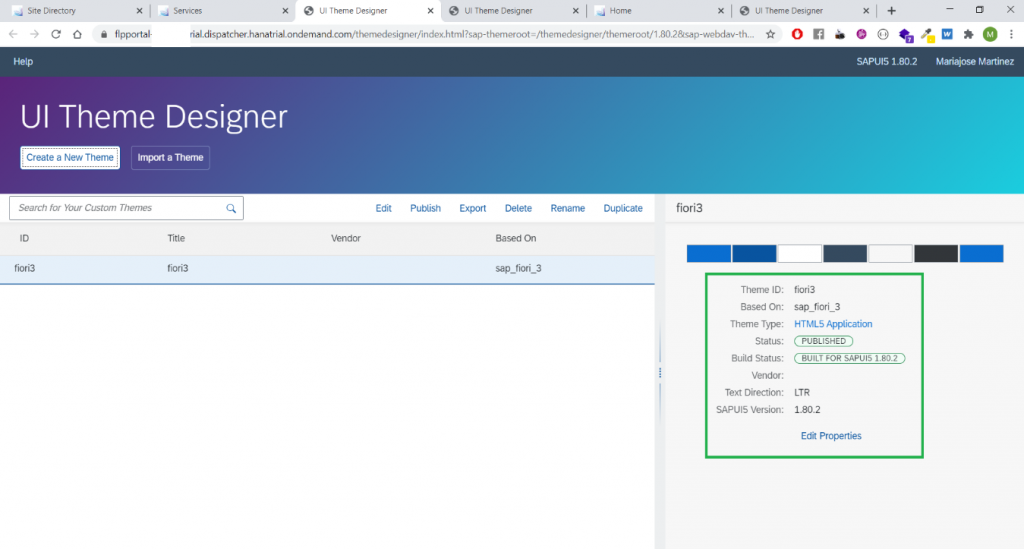Click the near-black color swatch

[x=936, y=254]
